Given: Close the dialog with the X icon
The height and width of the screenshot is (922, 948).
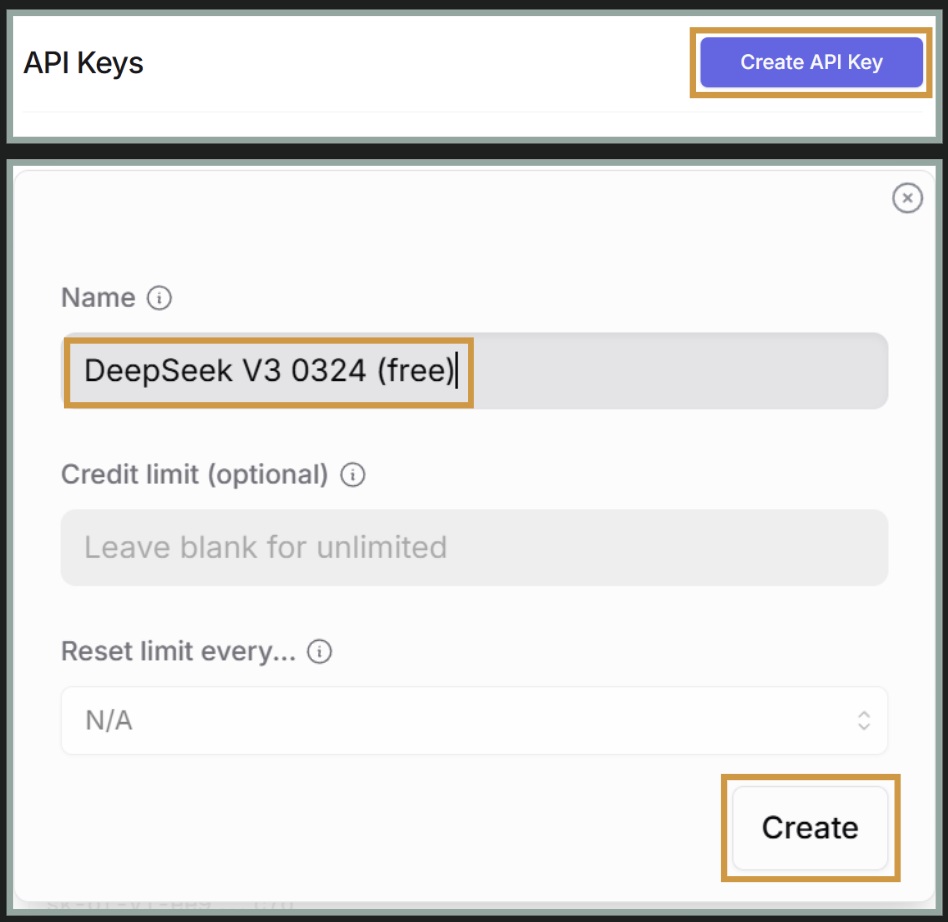Looking at the screenshot, I should click(x=906, y=199).
